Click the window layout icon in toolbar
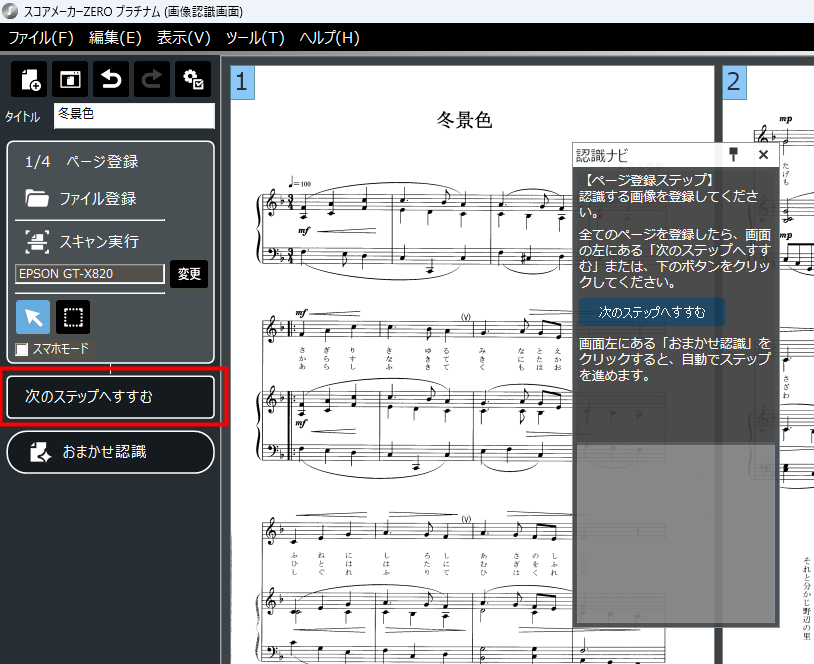The image size is (814, 664). 70,80
